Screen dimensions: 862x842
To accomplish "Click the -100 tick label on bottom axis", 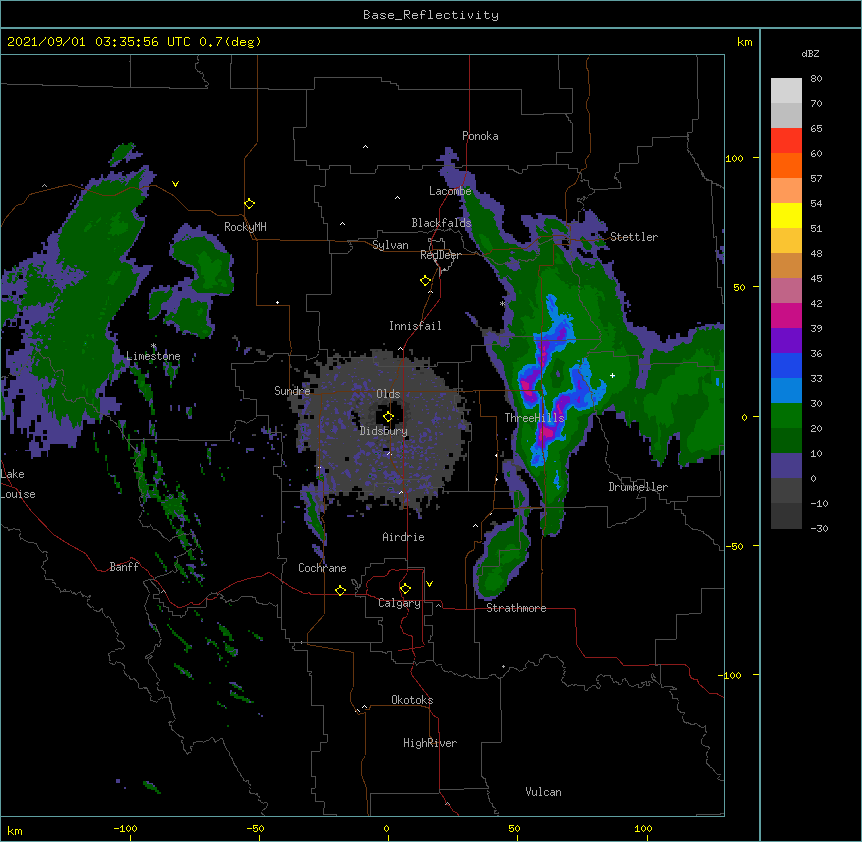I will (x=125, y=828).
